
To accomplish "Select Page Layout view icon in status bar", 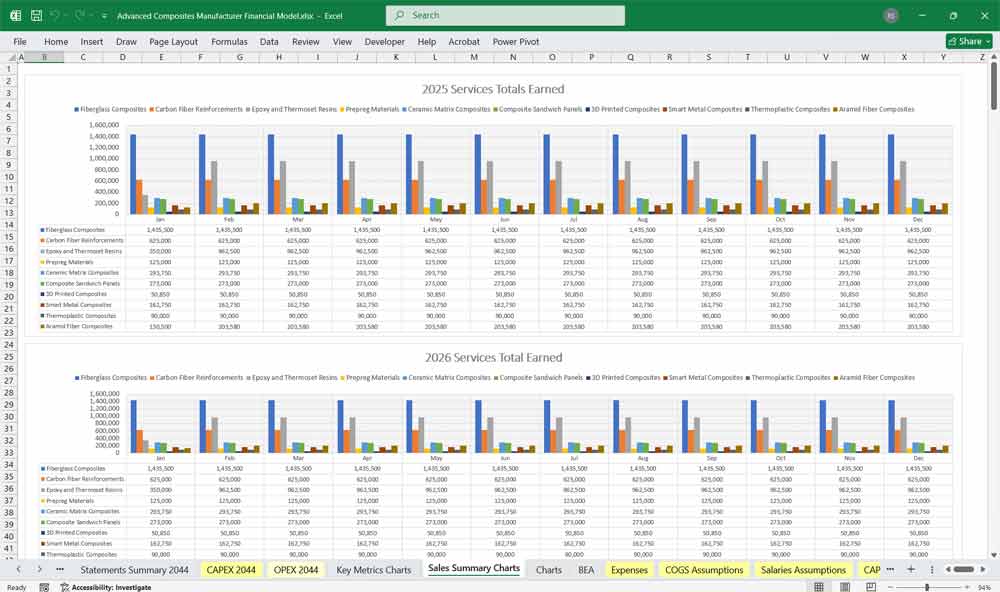I will tap(845, 587).
